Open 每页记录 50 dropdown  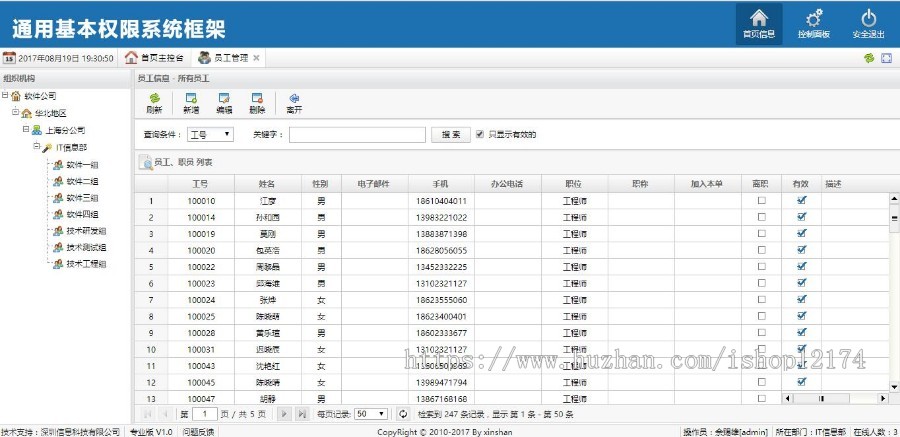[371, 413]
